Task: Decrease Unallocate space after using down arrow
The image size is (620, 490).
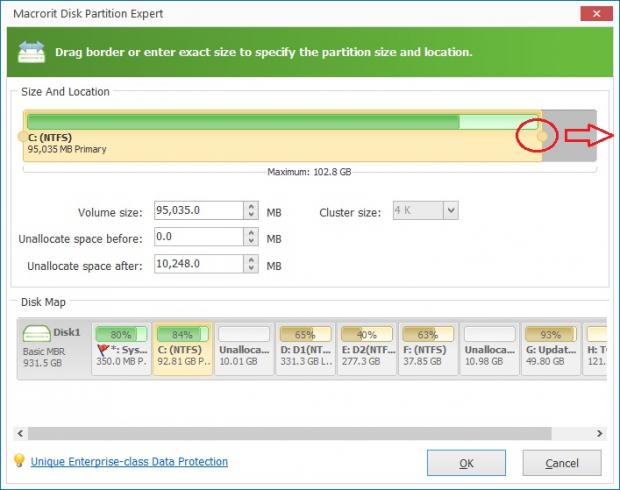Action: [251, 269]
